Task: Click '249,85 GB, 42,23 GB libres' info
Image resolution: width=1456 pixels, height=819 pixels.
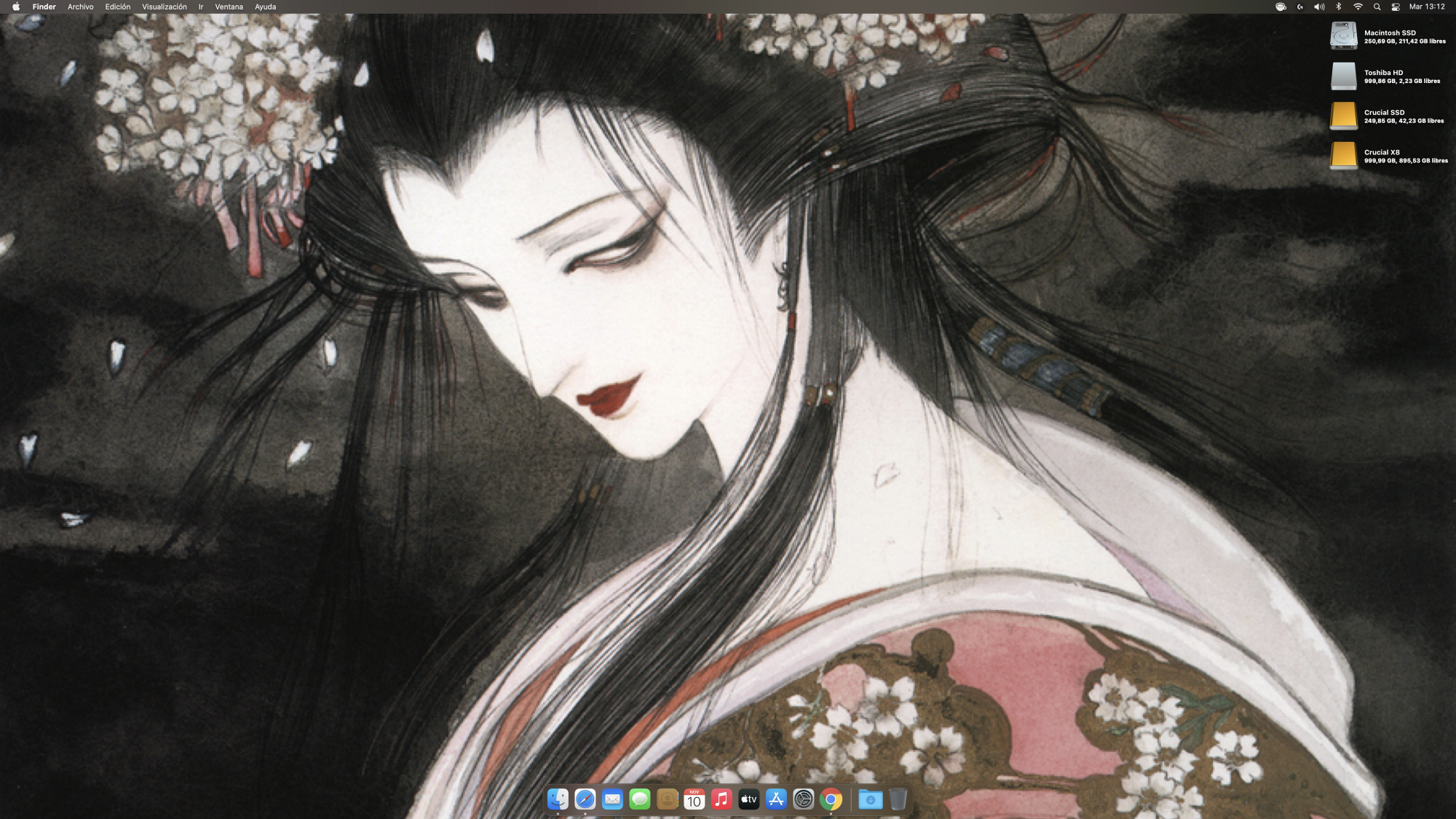Action: coord(1404,121)
